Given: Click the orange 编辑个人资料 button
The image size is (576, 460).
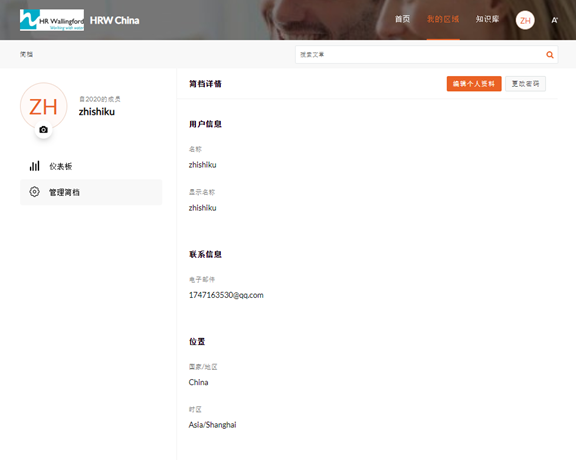Looking at the screenshot, I should coord(474,84).
